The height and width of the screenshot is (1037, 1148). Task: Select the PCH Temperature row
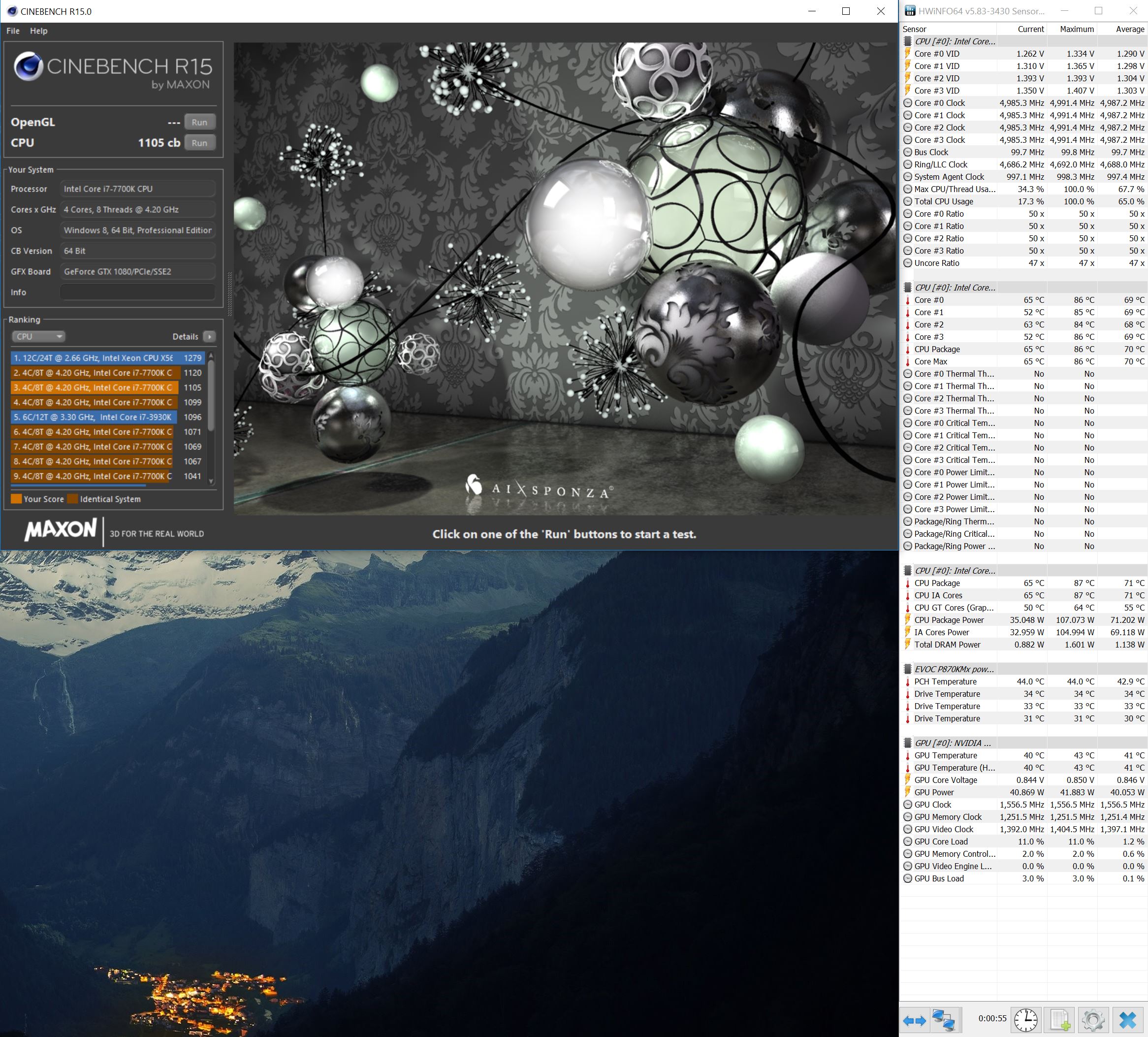1024,681
